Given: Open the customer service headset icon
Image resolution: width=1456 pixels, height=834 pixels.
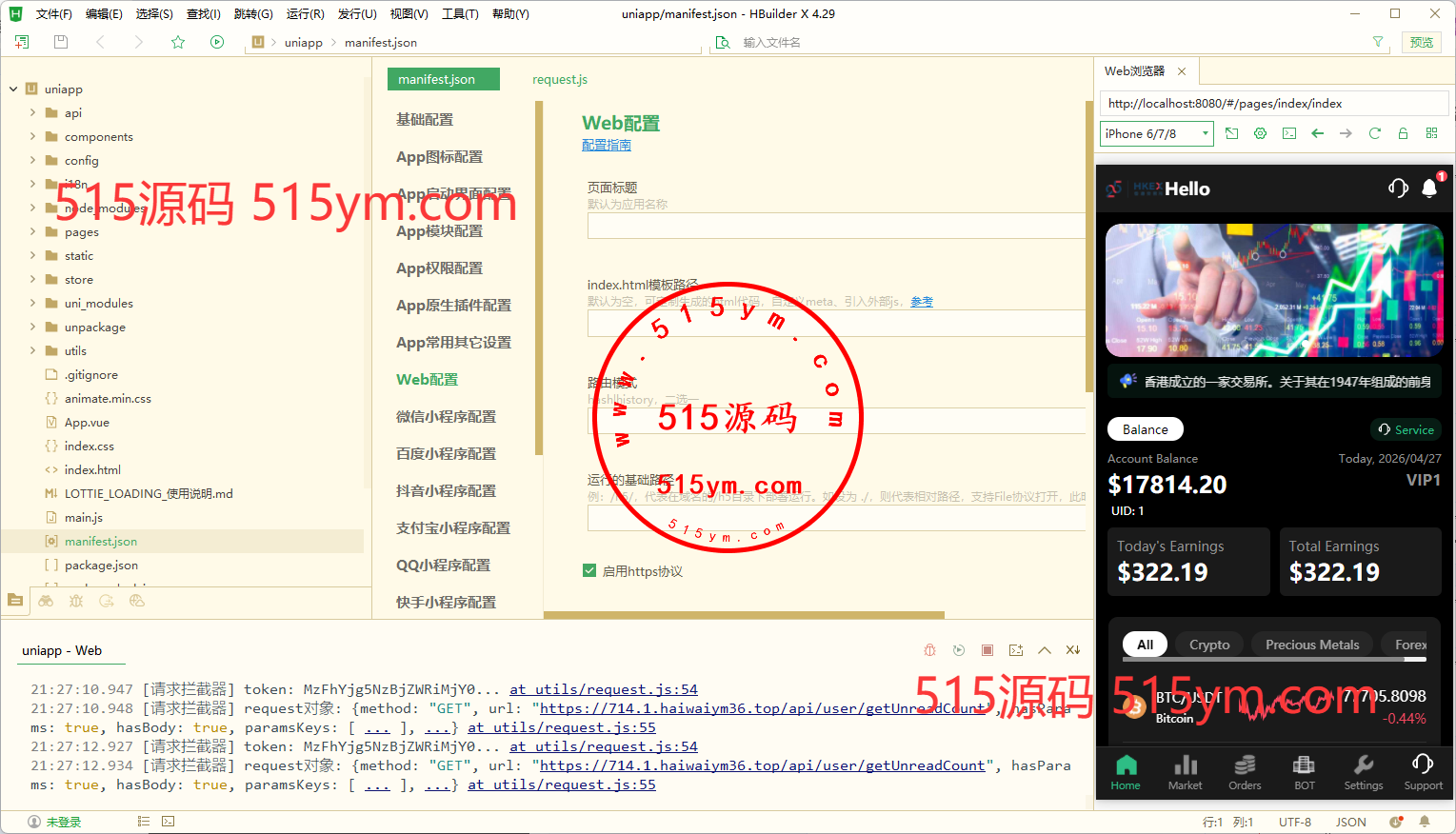Looking at the screenshot, I should [x=1398, y=189].
